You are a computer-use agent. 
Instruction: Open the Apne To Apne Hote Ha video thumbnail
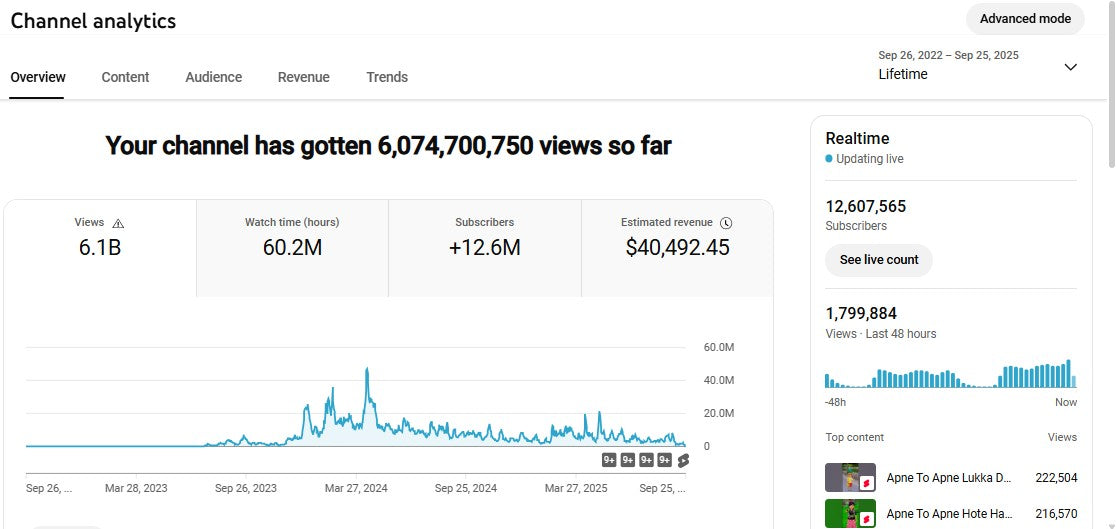tap(850, 513)
